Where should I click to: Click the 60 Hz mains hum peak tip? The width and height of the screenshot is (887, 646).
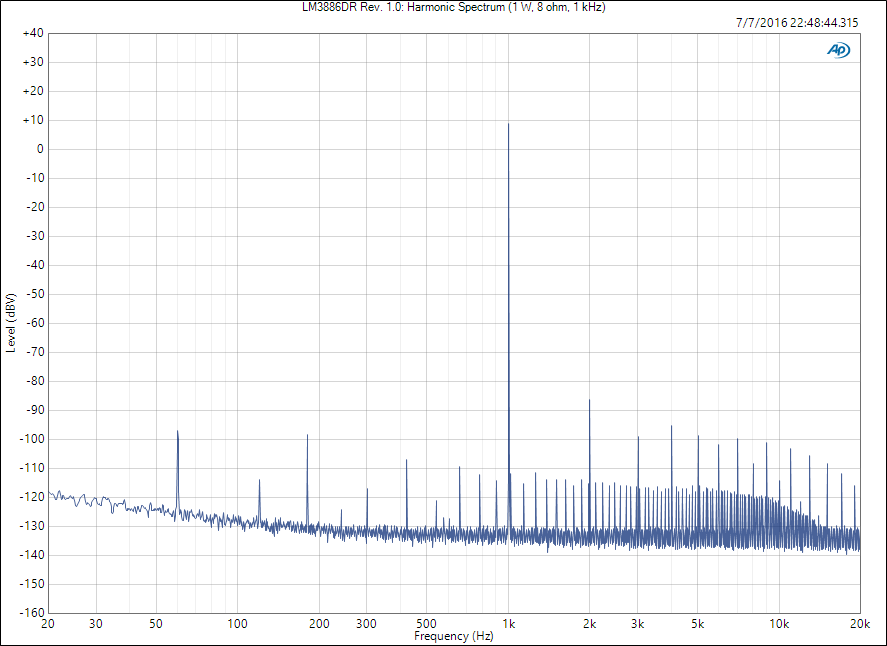pos(178,431)
